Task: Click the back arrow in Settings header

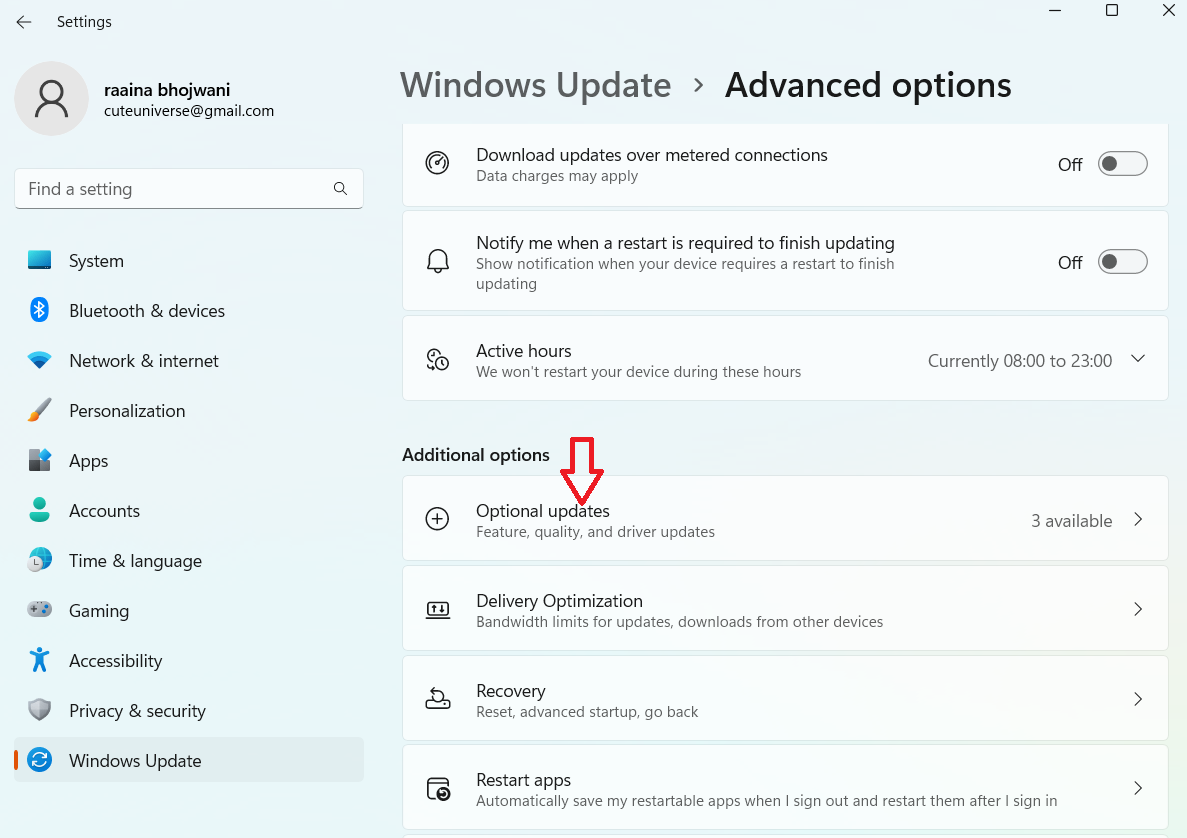Action: pos(24,22)
